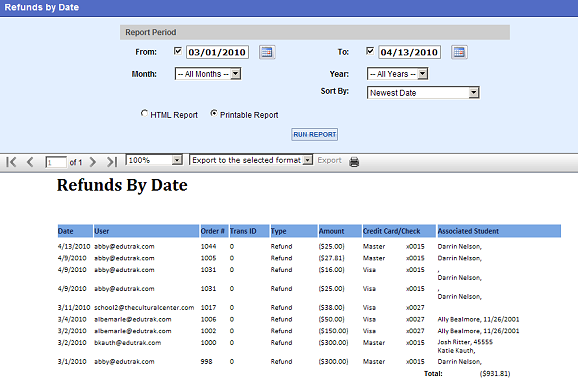This screenshot has width=578, height=380.
Task: Click the User column header
Action: pyautogui.click(x=146, y=231)
